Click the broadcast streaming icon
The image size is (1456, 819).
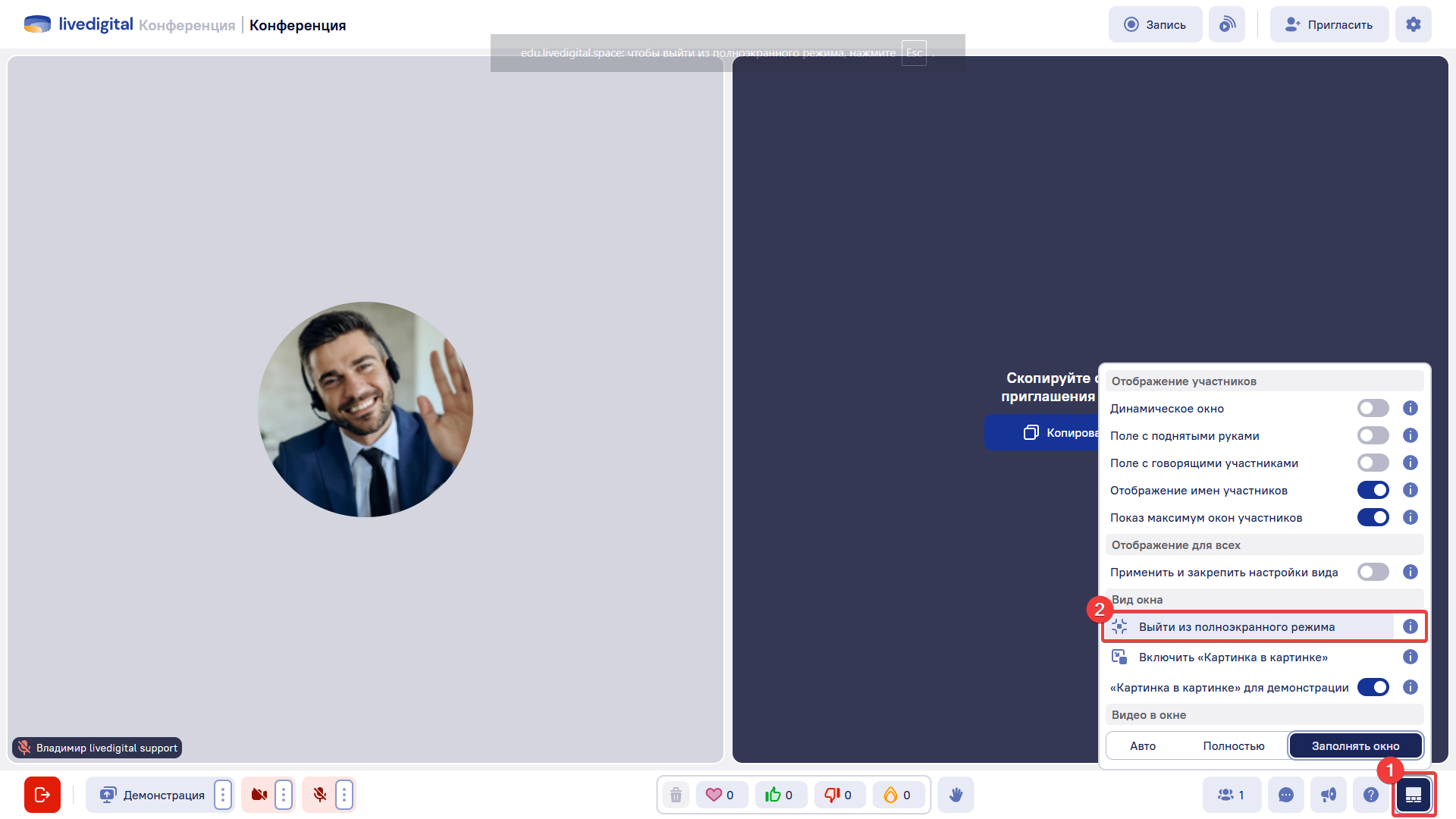[1226, 24]
